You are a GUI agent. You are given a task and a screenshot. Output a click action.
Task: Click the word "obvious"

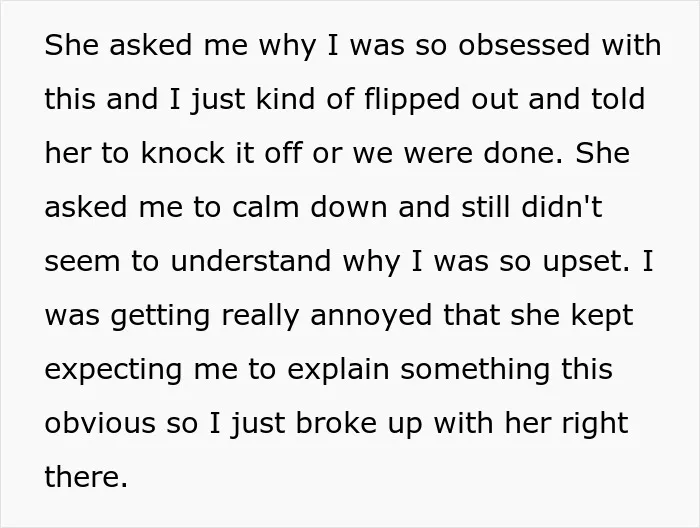click(x=100, y=423)
